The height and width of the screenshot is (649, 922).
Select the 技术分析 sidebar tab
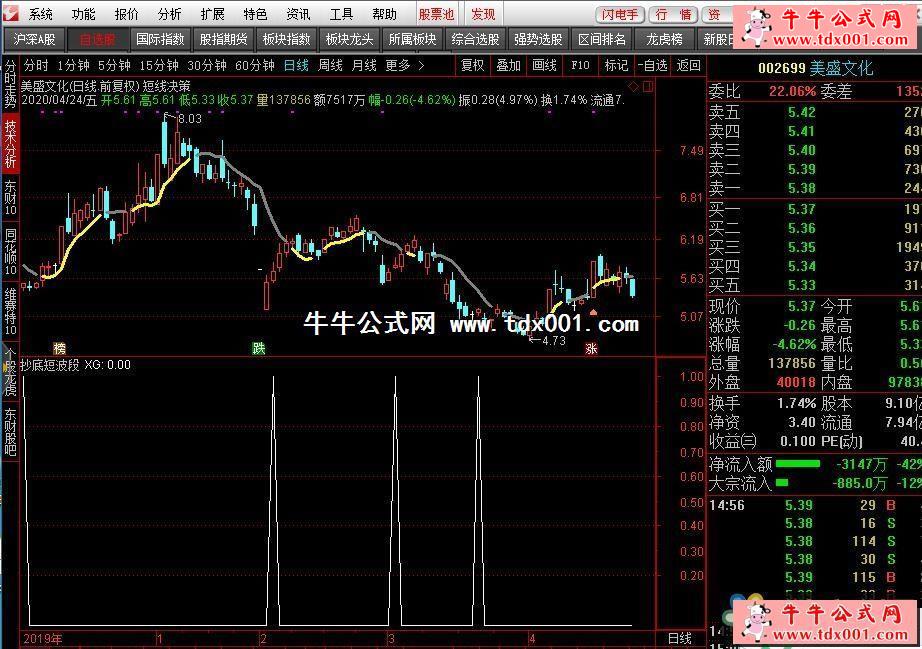point(10,143)
